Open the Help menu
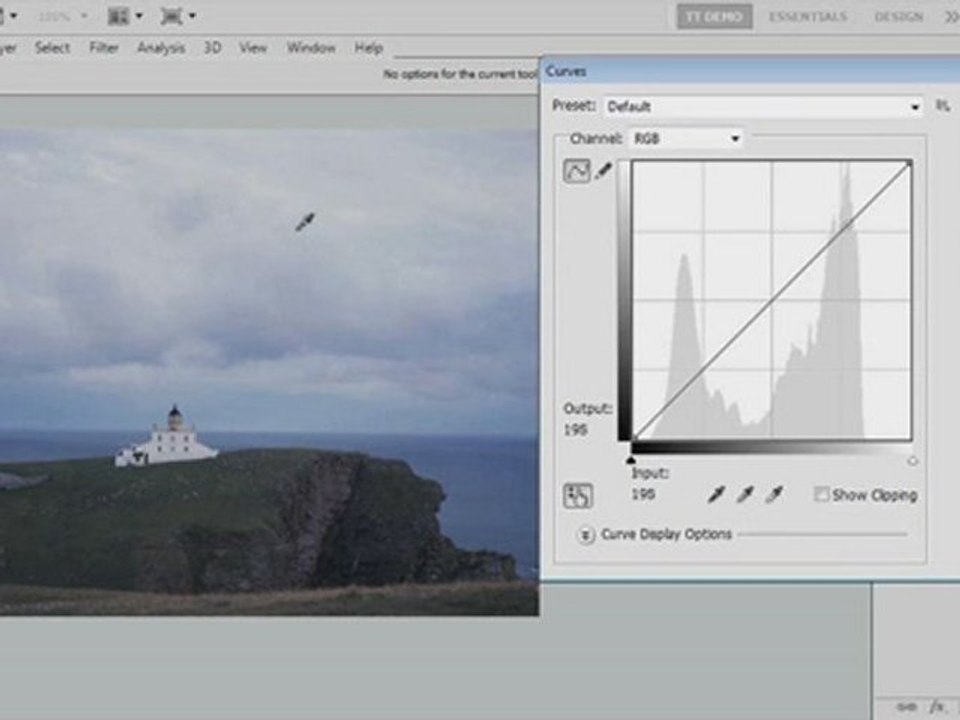This screenshot has height=720, width=960. click(x=369, y=48)
